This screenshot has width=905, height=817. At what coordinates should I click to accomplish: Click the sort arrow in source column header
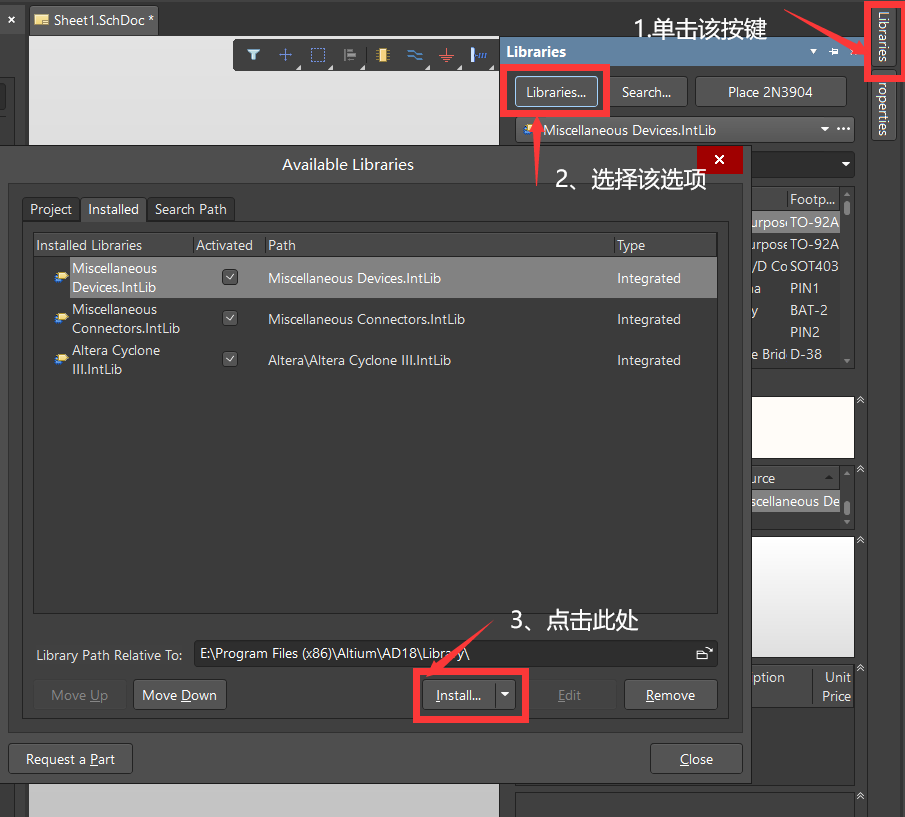829,477
